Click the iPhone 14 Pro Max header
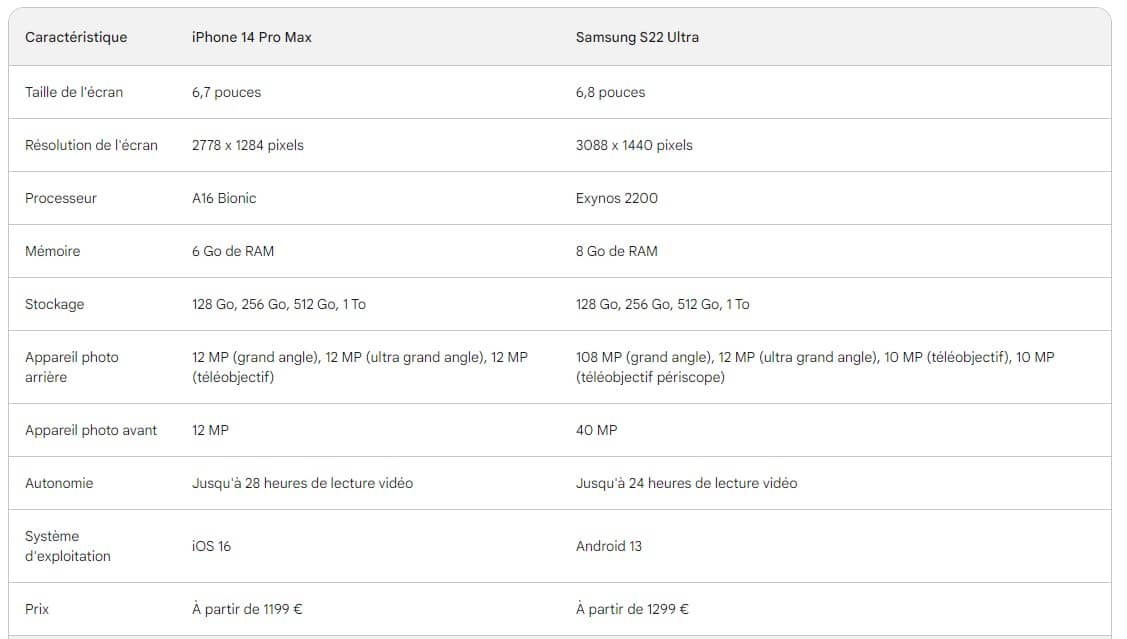Screen dimensions: 1127x639 [251, 37]
